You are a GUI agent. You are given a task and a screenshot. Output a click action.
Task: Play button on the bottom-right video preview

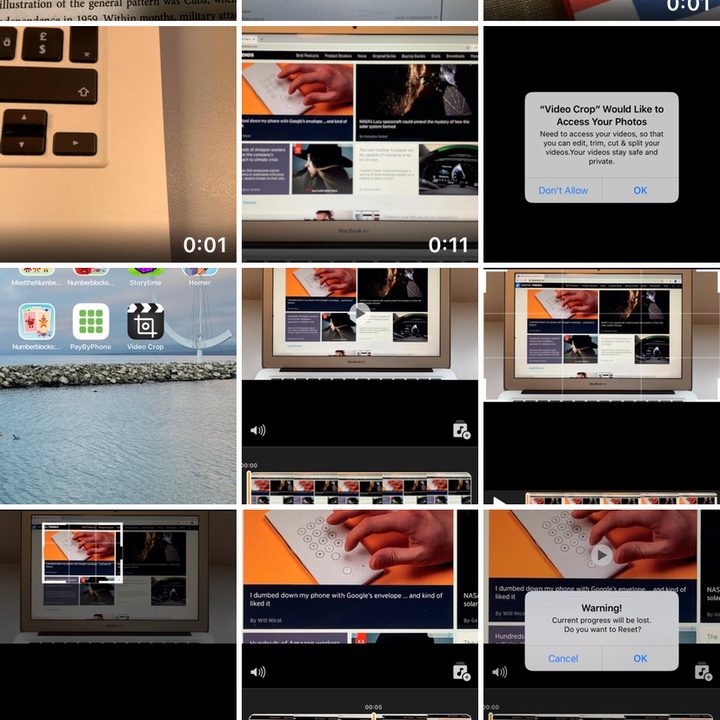[601, 555]
